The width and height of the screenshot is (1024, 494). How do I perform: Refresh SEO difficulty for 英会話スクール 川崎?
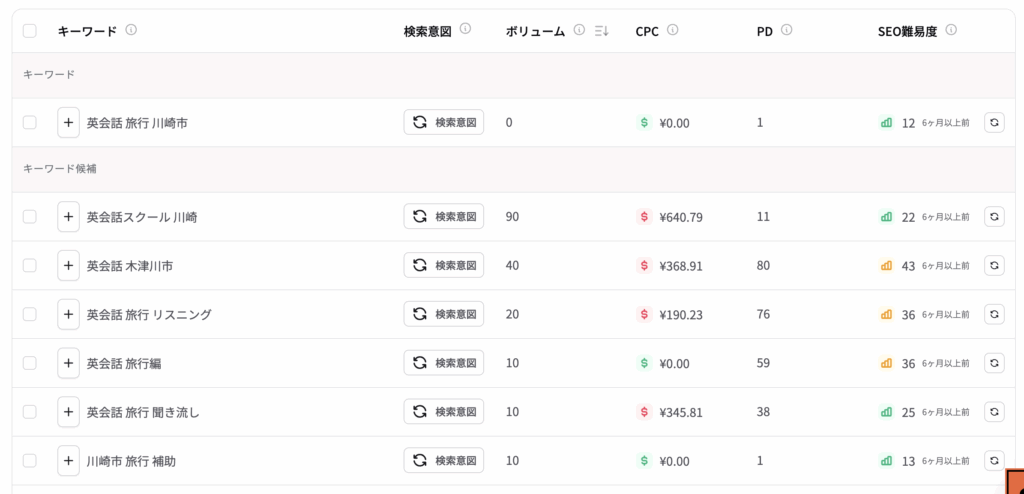pyautogui.click(x=994, y=216)
